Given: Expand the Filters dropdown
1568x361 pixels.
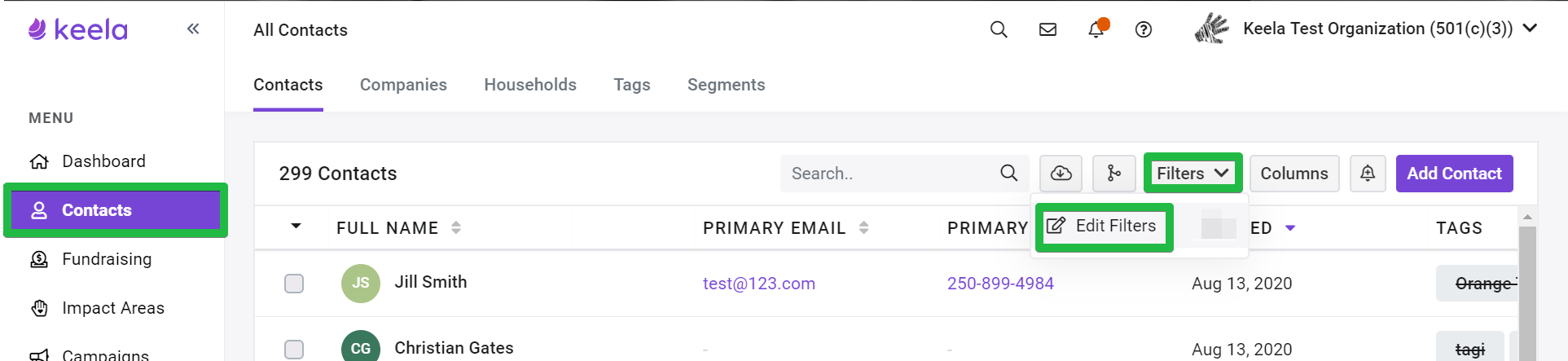Looking at the screenshot, I should pyautogui.click(x=1192, y=174).
